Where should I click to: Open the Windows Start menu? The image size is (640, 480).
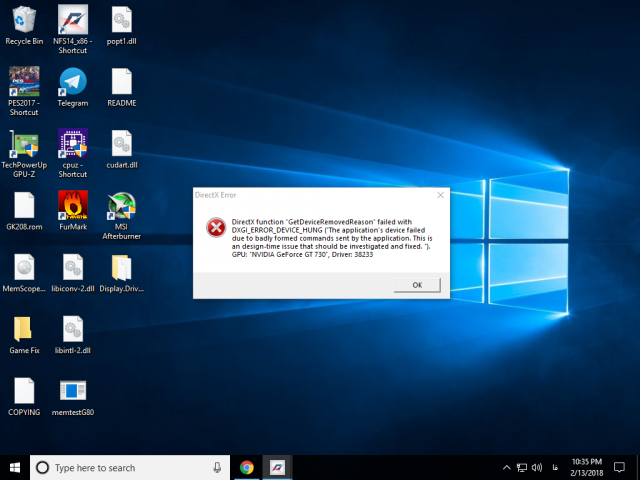pyautogui.click(x=15, y=467)
